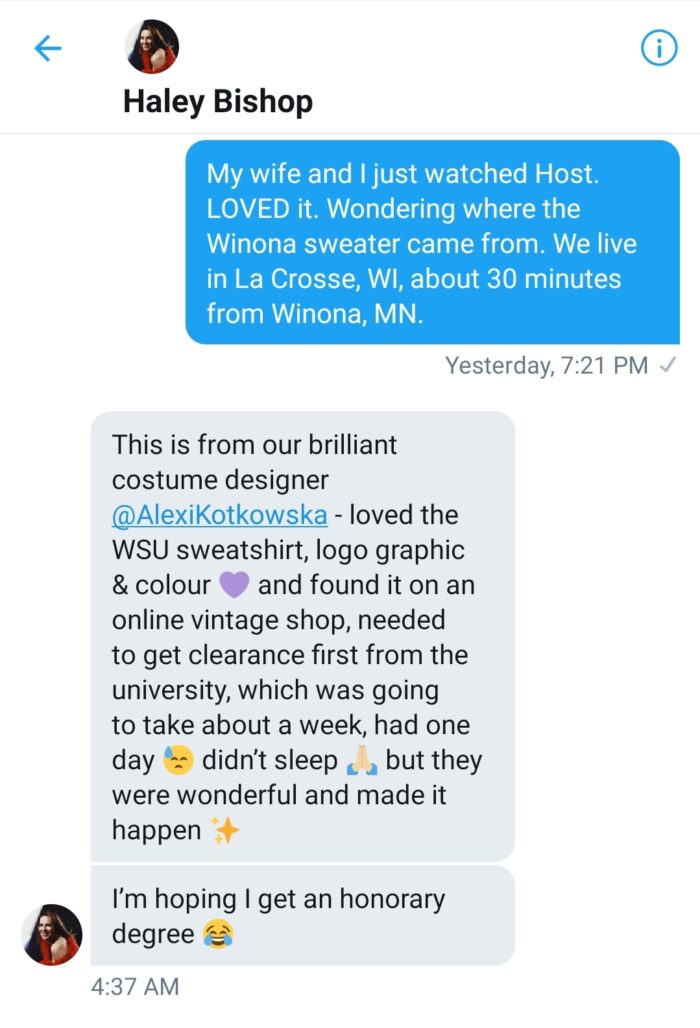Tap the sparkles emoji
700x1028 pixels.
(226, 831)
